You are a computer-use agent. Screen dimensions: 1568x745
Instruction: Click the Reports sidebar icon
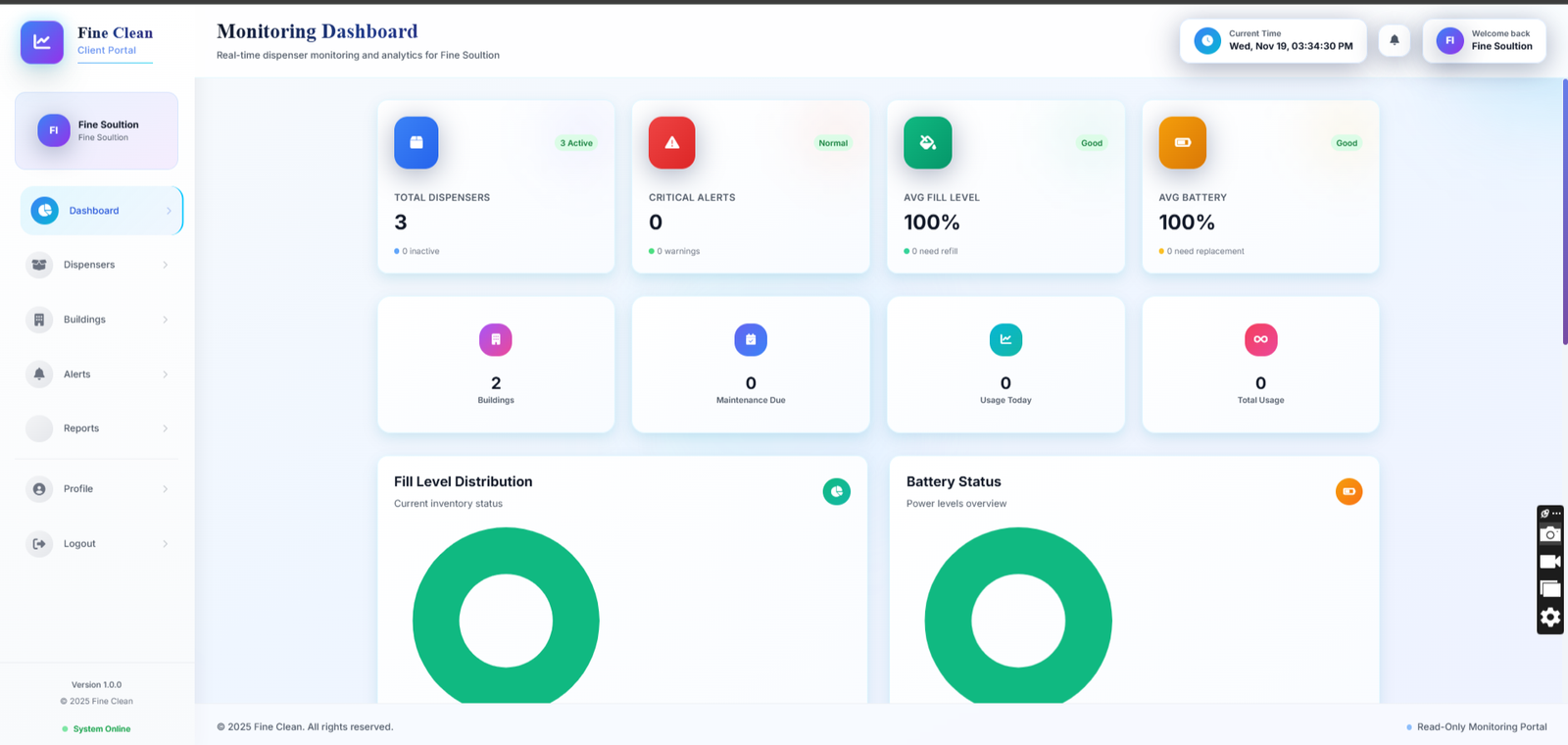click(x=39, y=428)
